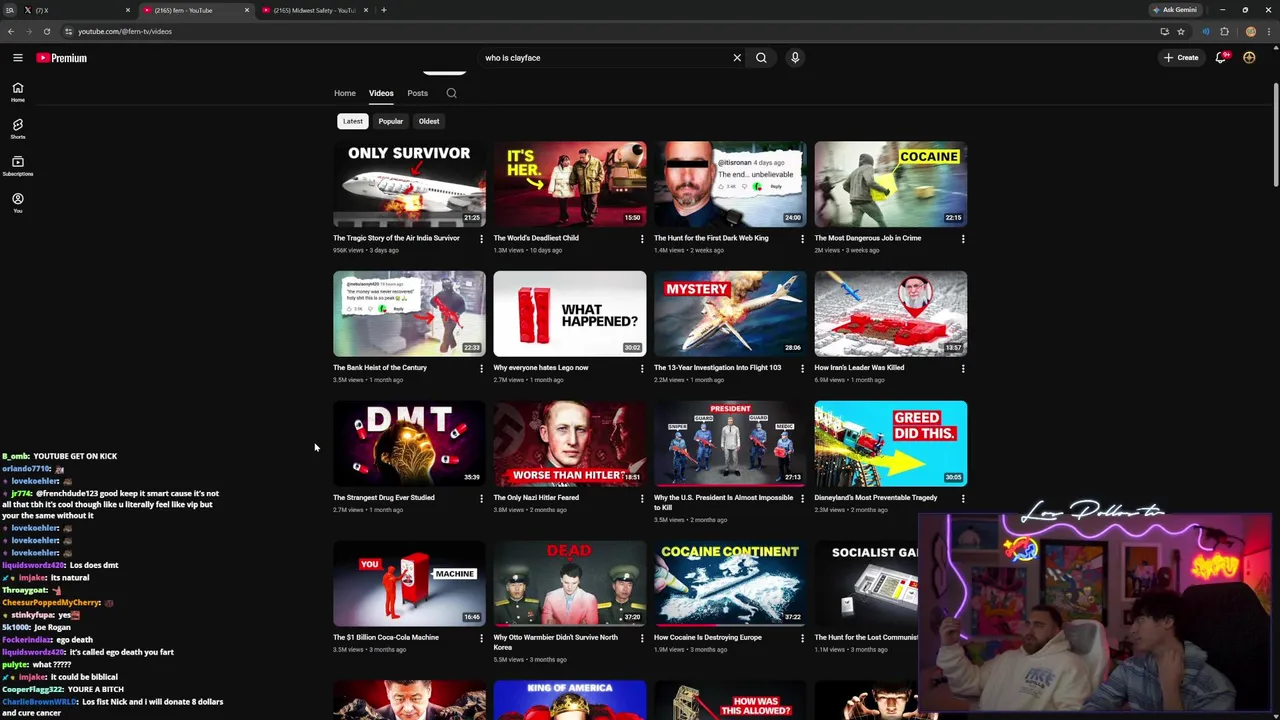Screen dimensions: 1280x720
Task: Open the COCAINE thumbnail video
Action: pos(891,184)
